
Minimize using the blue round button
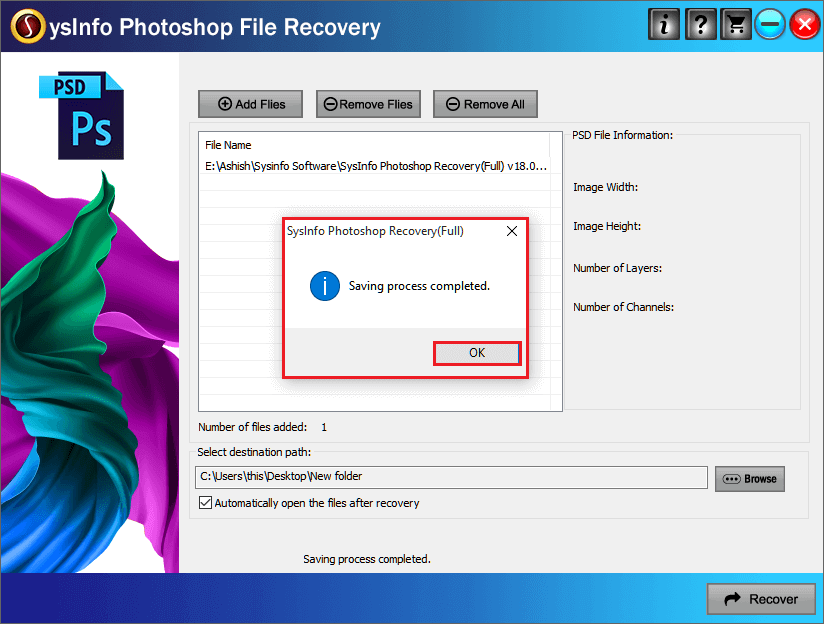[x=770, y=24]
